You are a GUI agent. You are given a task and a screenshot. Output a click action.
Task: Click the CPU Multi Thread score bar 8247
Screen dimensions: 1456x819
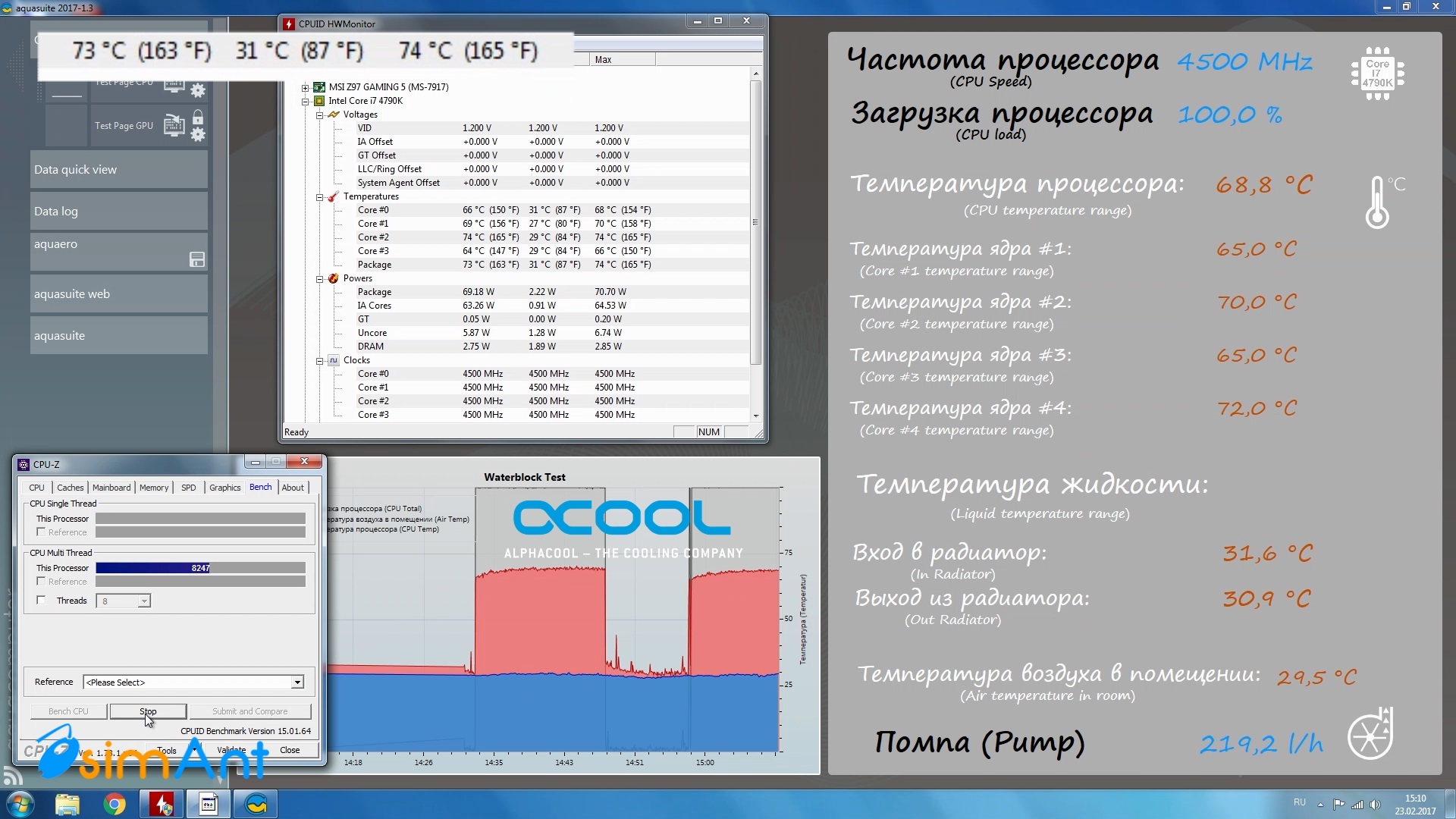coord(200,568)
